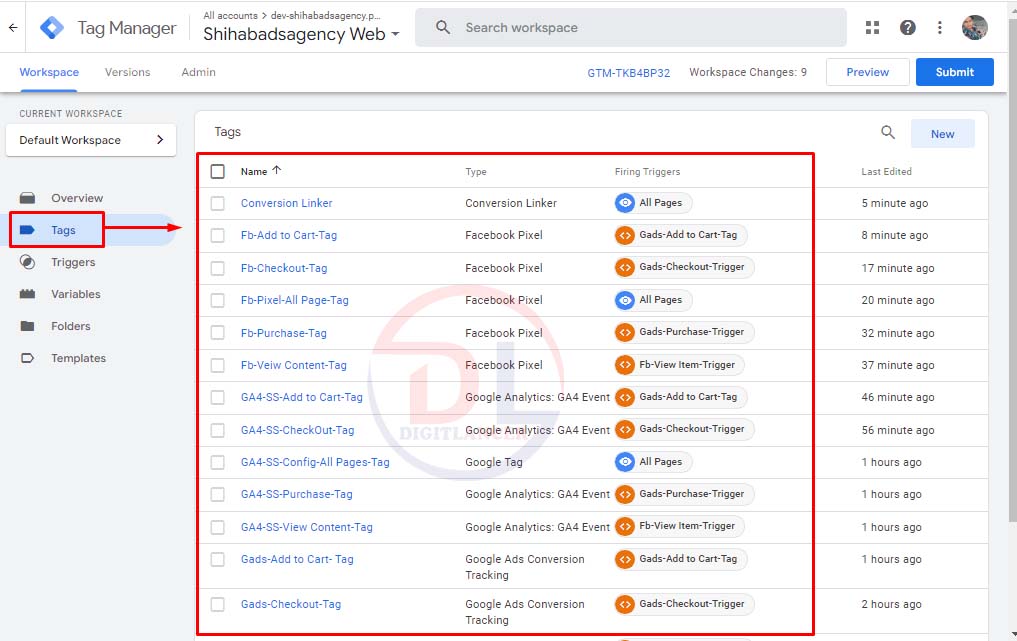Image resolution: width=1017 pixels, height=641 pixels.
Task: Open Triggers in the sidebar
Action: click(x=73, y=262)
